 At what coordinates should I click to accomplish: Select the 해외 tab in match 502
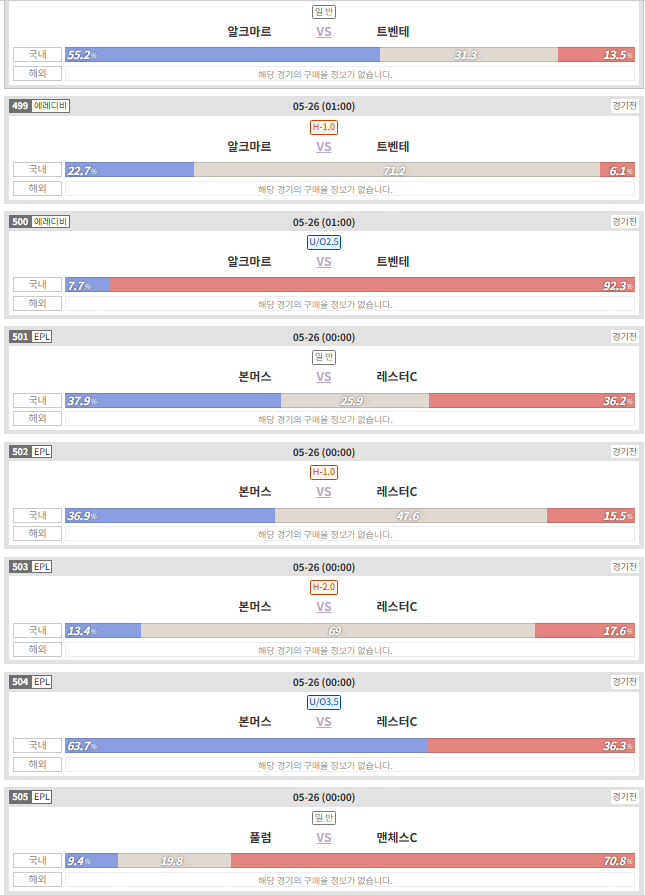pos(38,533)
